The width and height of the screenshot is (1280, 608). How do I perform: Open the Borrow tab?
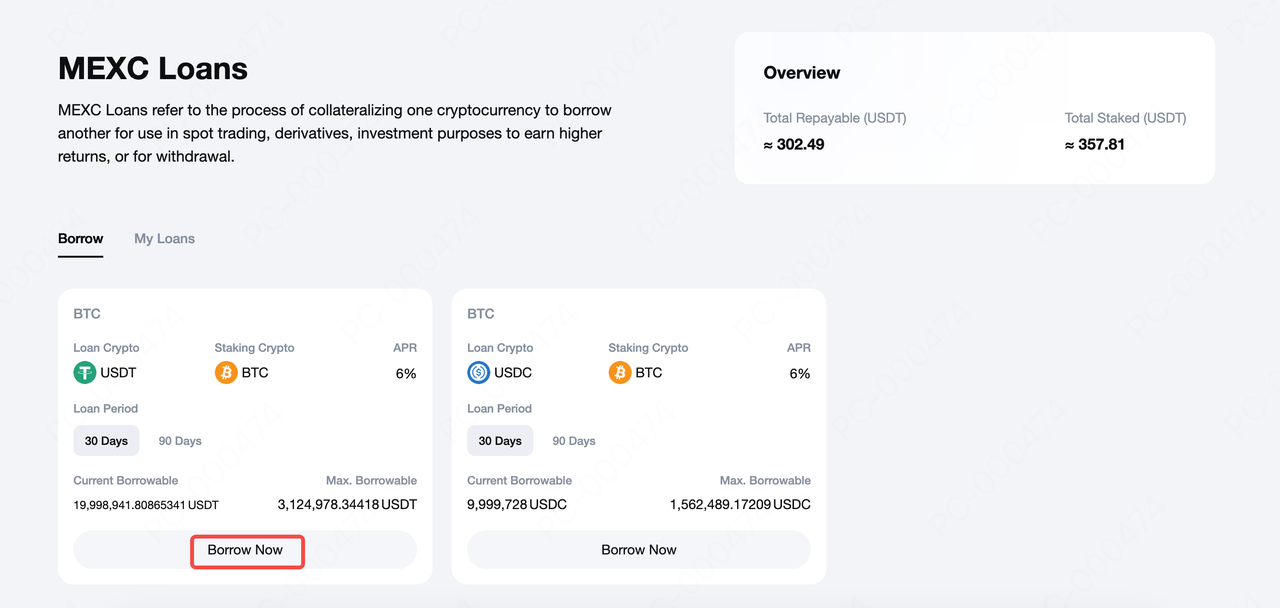click(80, 239)
